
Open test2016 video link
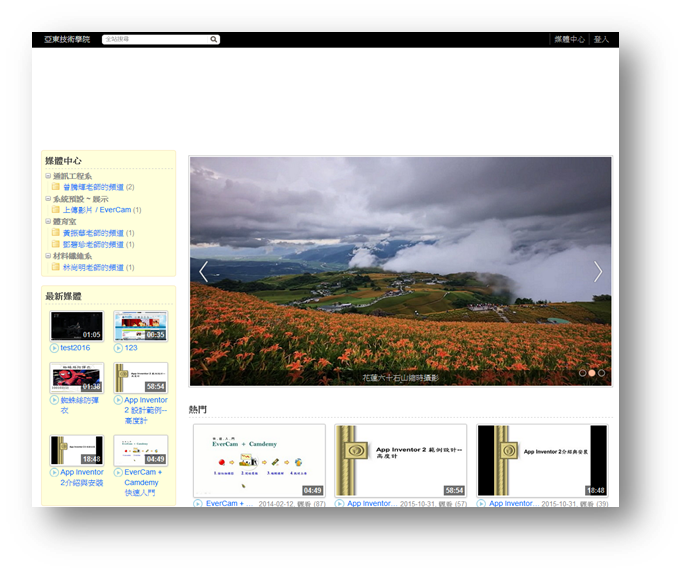click(x=75, y=348)
